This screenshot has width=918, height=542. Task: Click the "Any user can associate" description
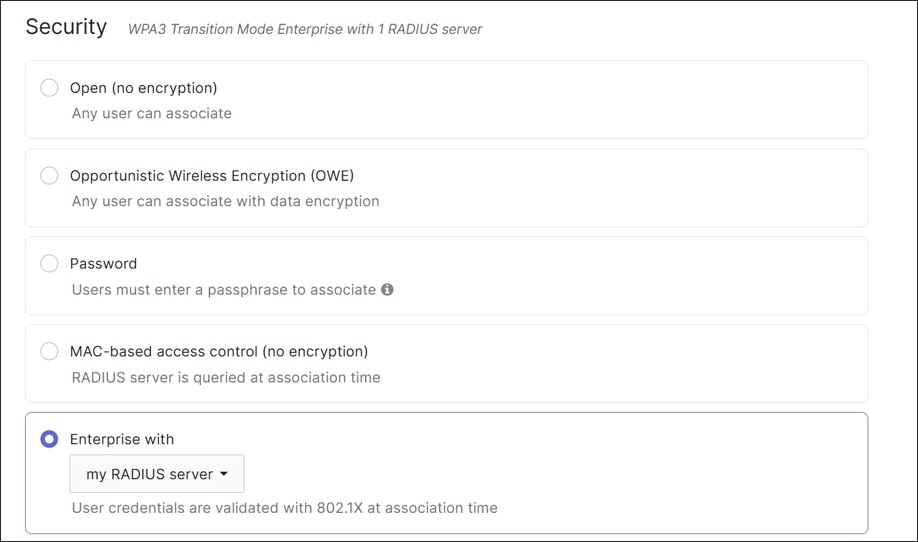tap(152, 114)
